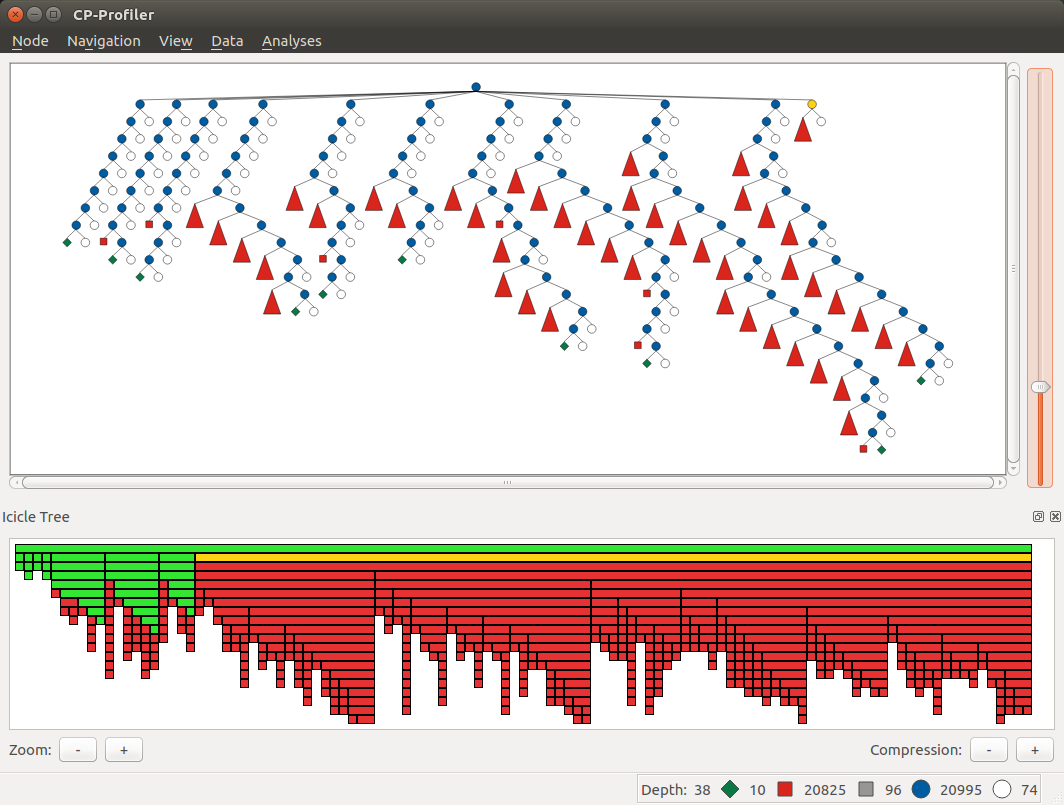Select the root node of the search tree
This screenshot has height=805, width=1064.
[x=476, y=87]
